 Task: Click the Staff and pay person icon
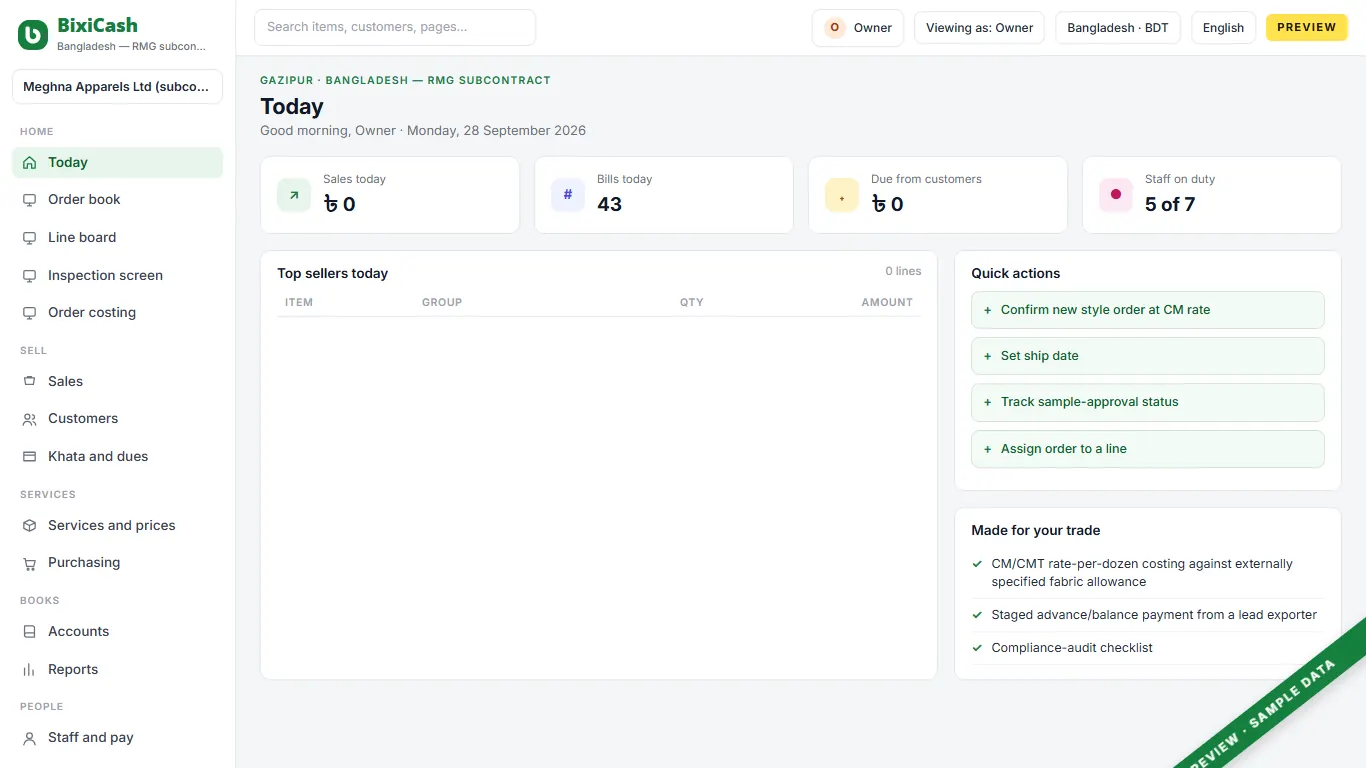point(29,738)
